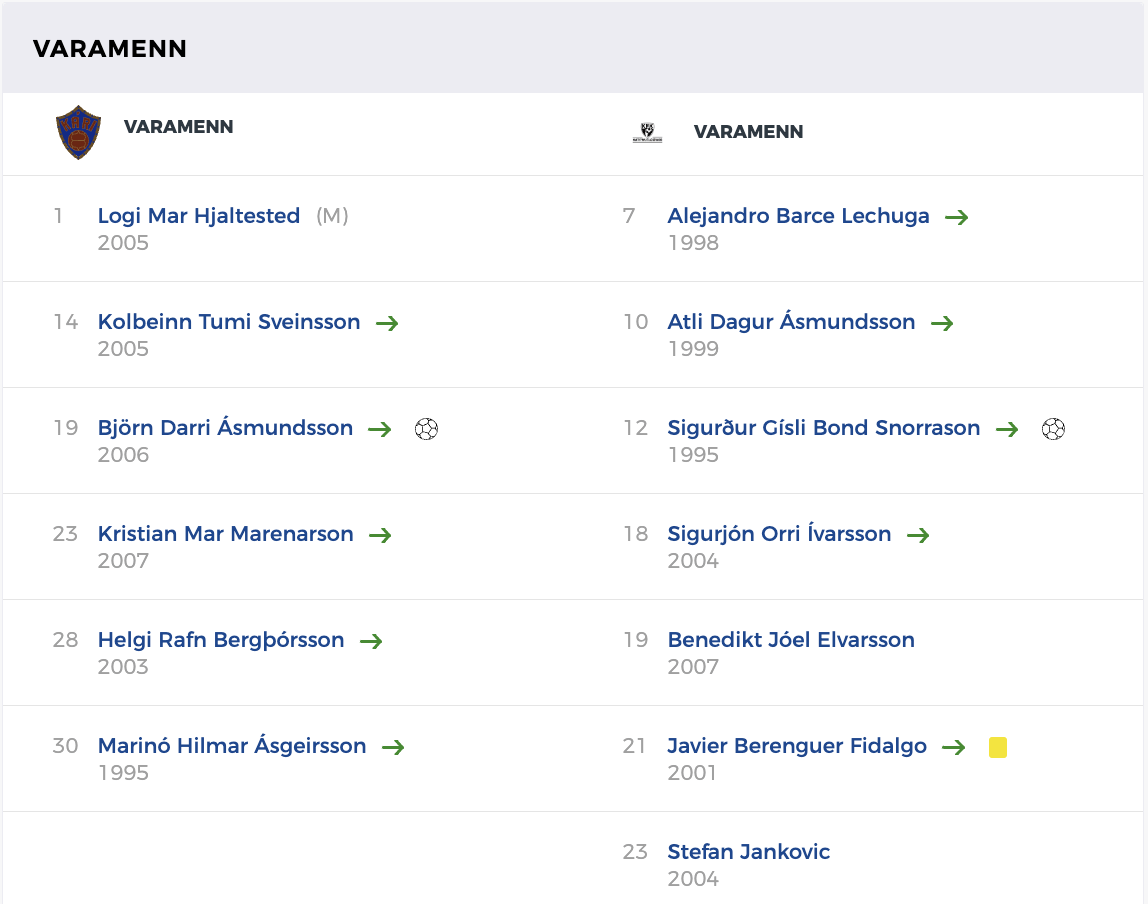The height and width of the screenshot is (904, 1148).
Task: Click substitution arrow next to Sigurjón Orri Ívarsson
Action: [918, 535]
